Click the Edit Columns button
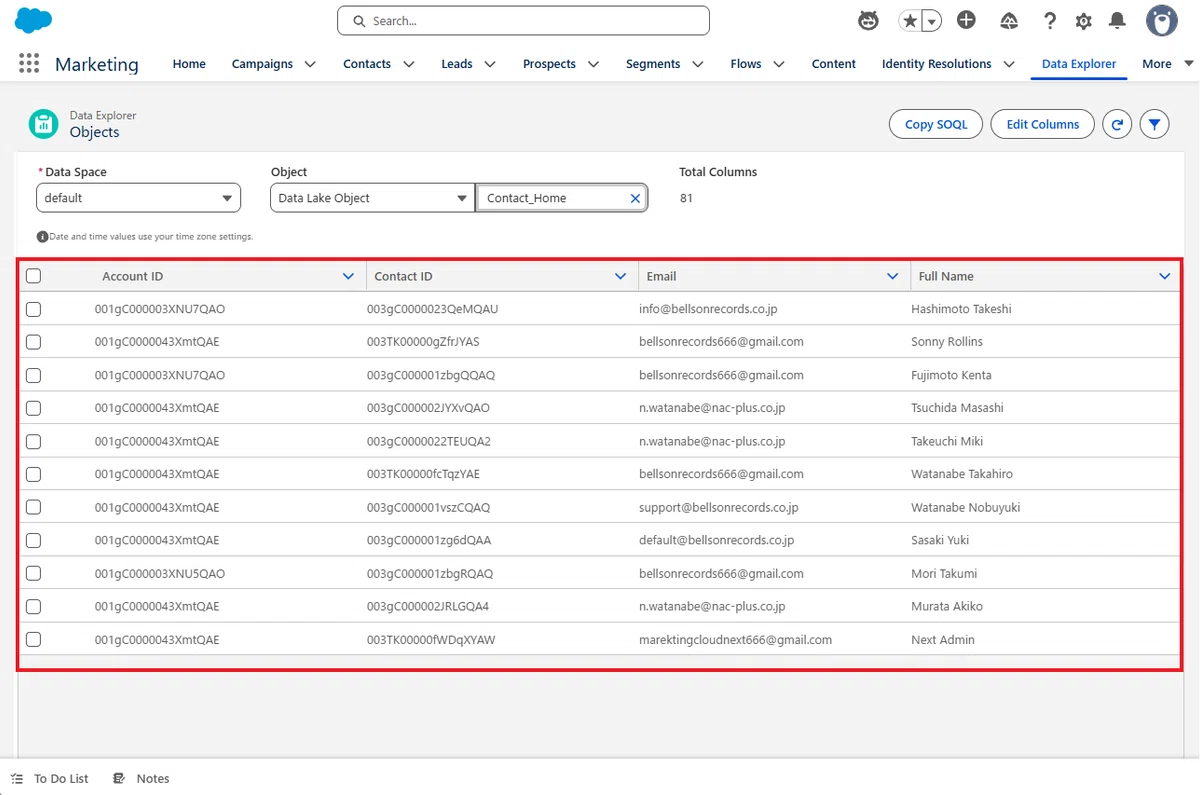Image resolution: width=1200 pixels, height=795 pixels. (1043, 124)
